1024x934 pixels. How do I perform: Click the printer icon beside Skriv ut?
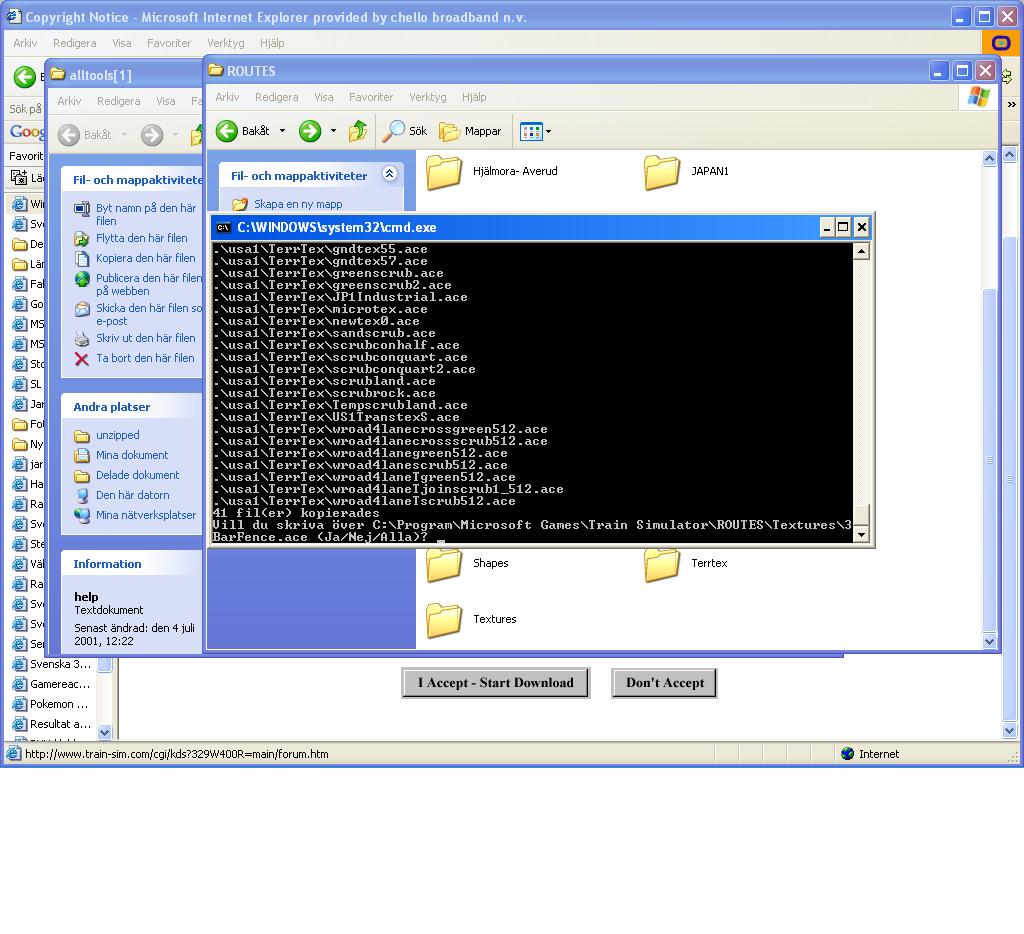pos(82,338)
